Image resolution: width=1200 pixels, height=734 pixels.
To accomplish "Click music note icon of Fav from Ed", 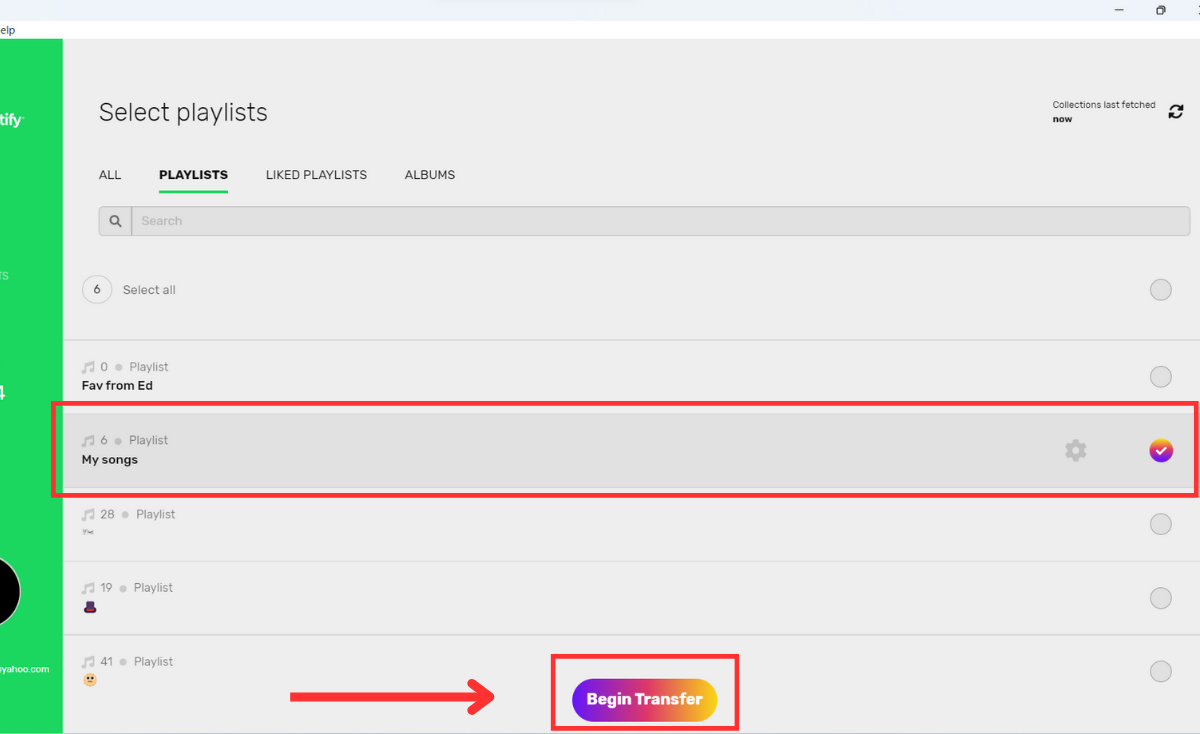I will pyautogui.click(x=88, y=367).
